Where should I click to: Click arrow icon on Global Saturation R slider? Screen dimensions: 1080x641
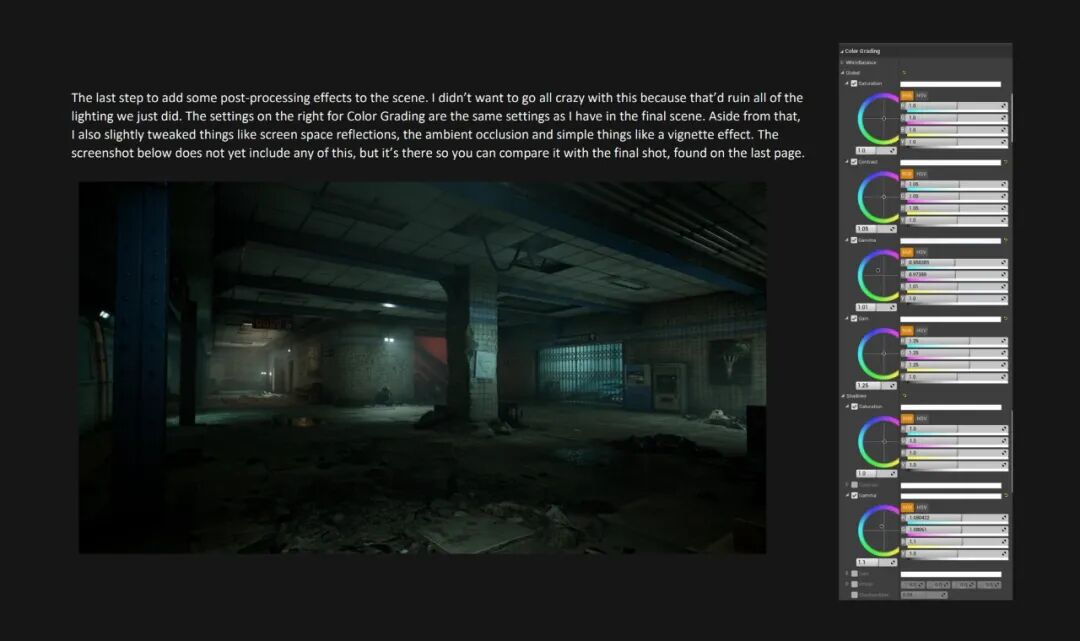click(x=1004, y=106)
